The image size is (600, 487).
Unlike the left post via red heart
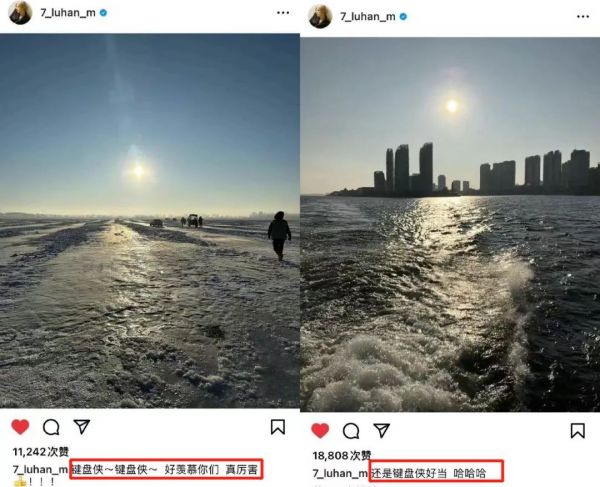(20, 427)
